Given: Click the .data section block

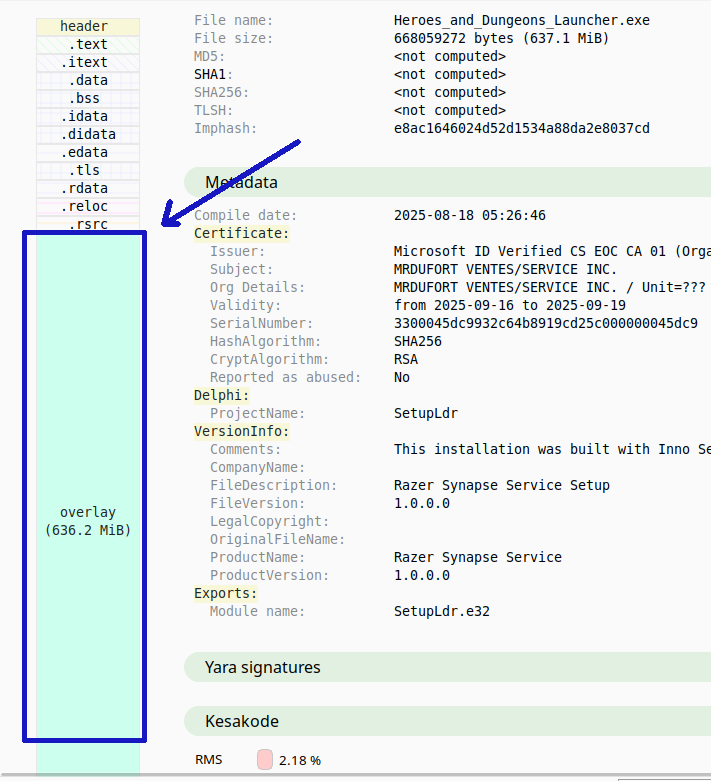Looking at the screenshot, I should (88, 80).
